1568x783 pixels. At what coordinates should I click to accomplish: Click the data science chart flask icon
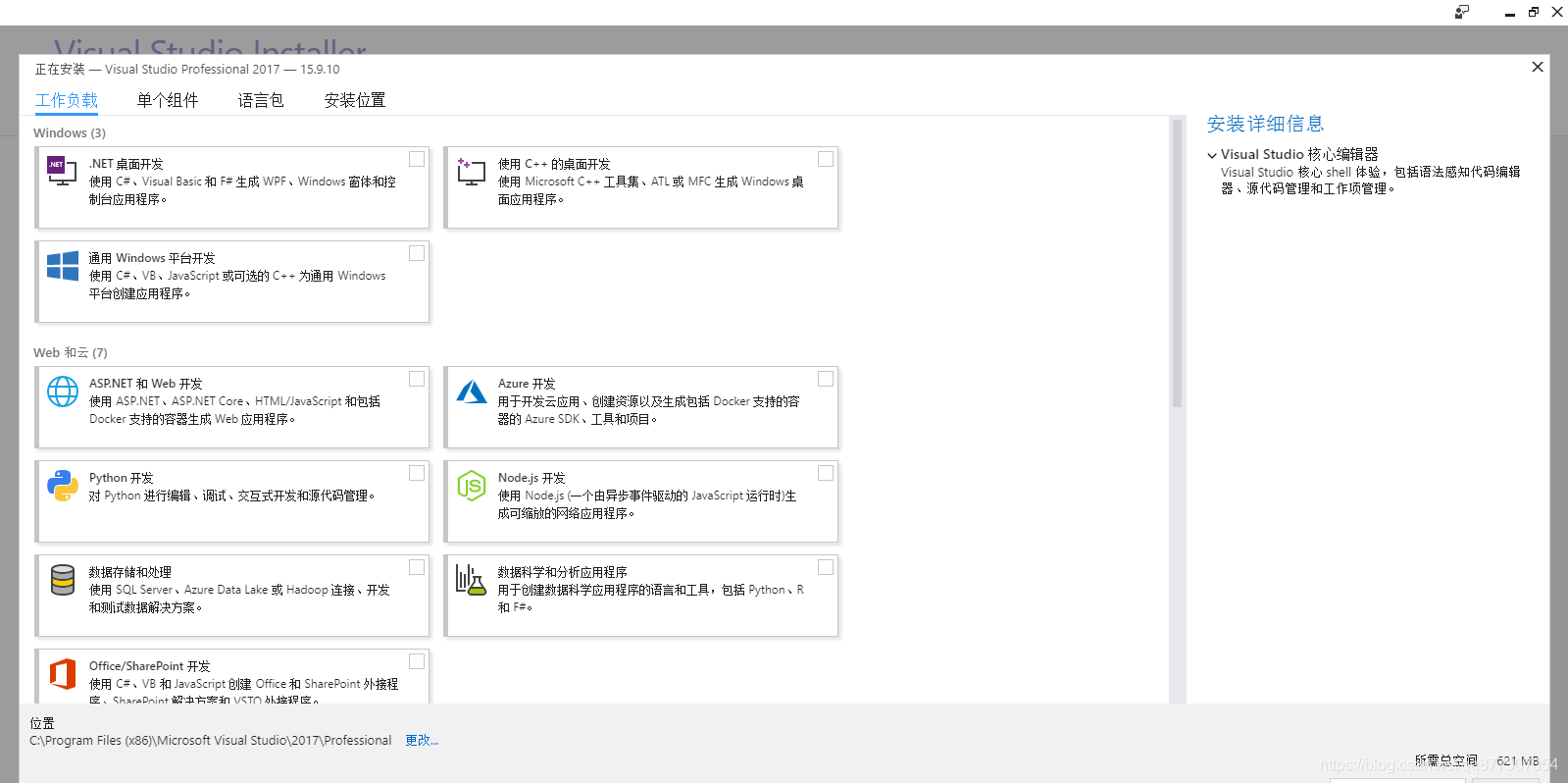pos(471,580)
